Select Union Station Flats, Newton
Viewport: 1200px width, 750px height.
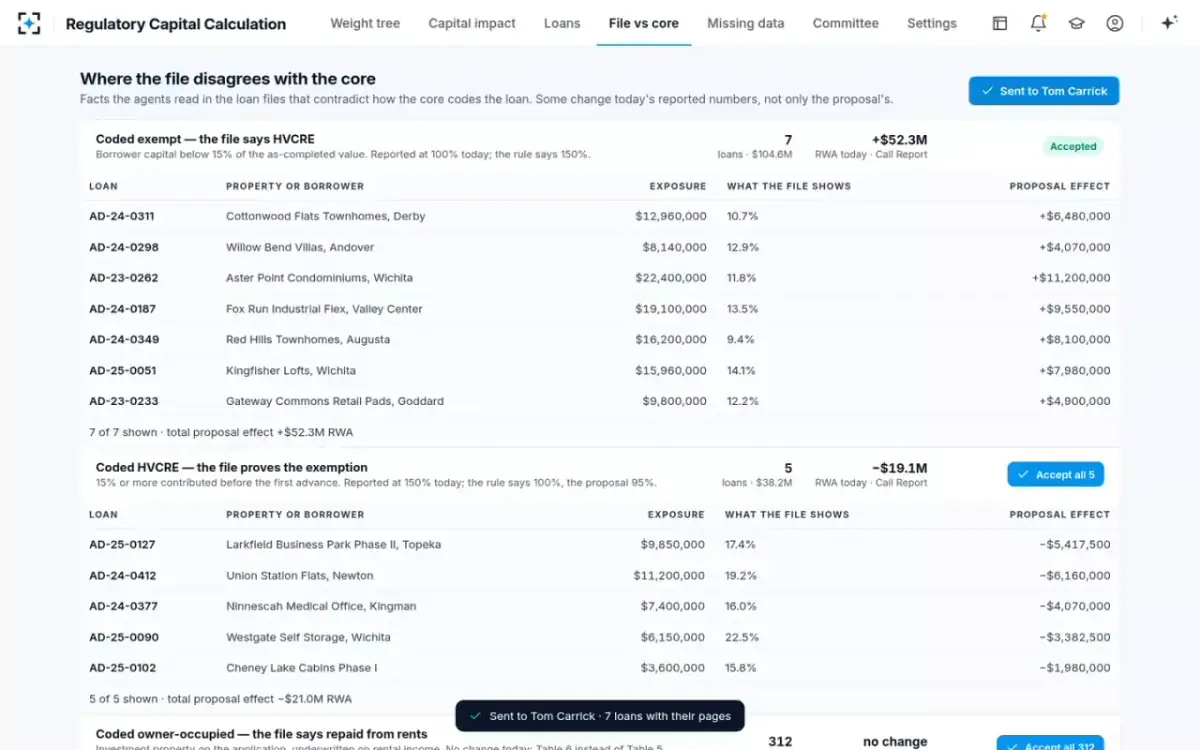[x=300, y=576]
